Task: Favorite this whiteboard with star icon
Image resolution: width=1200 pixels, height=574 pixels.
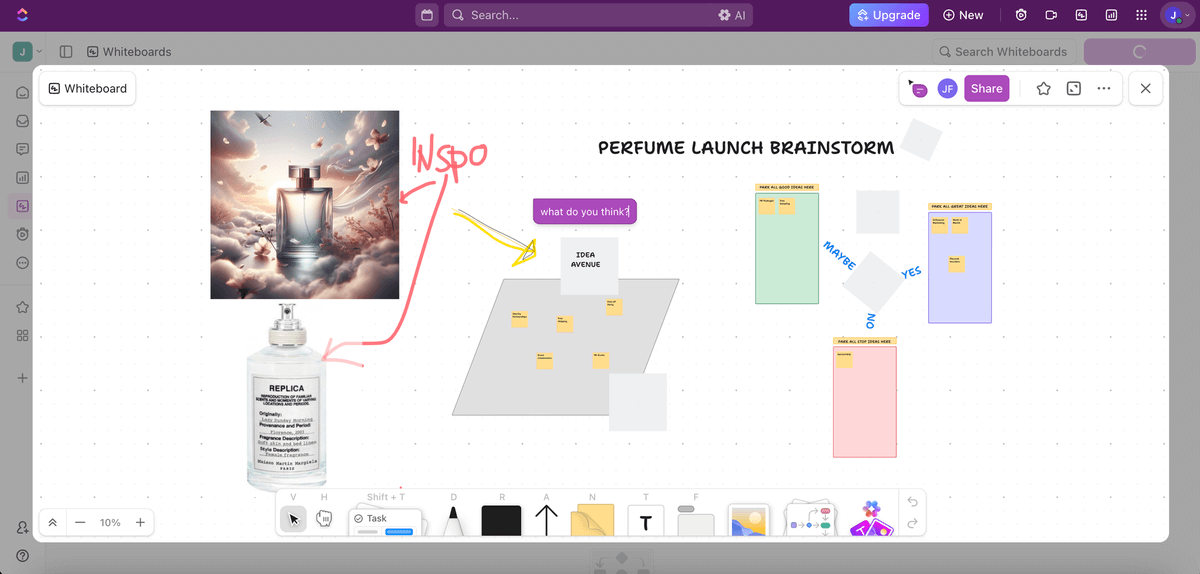Action: [x=1043, y=88]
